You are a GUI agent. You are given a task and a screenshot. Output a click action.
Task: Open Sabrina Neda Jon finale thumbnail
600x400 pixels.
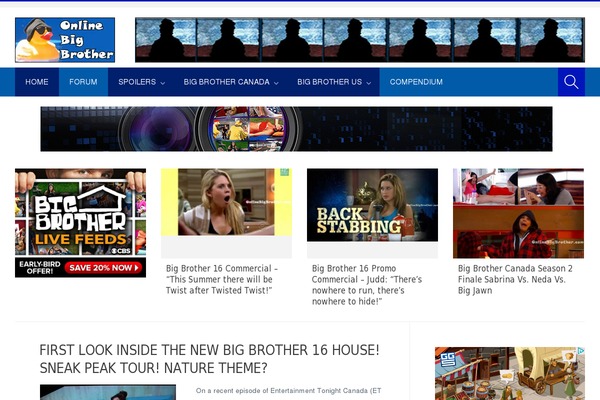pos(518,213)
